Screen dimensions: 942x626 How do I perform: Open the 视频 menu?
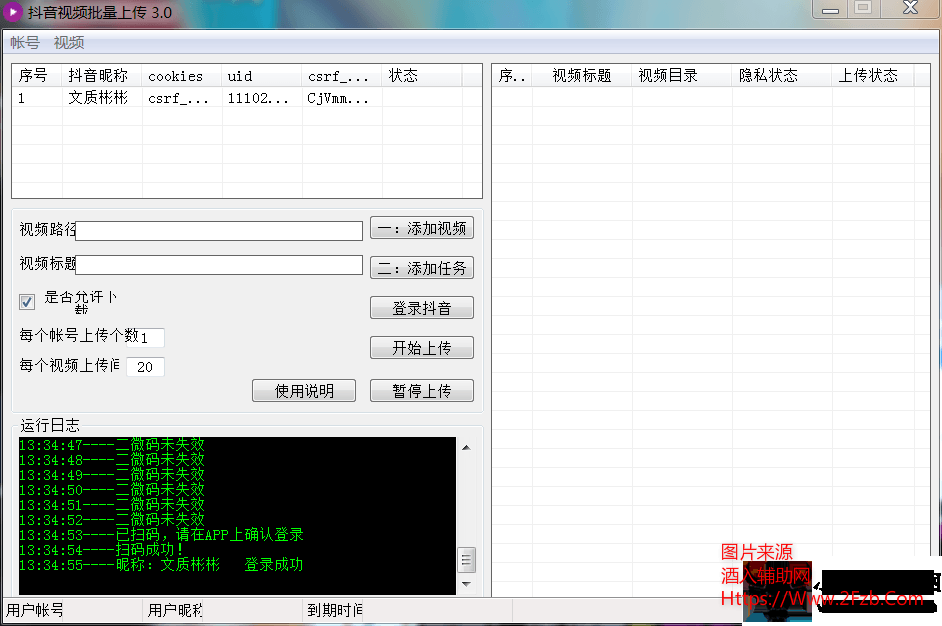[69, 43]
